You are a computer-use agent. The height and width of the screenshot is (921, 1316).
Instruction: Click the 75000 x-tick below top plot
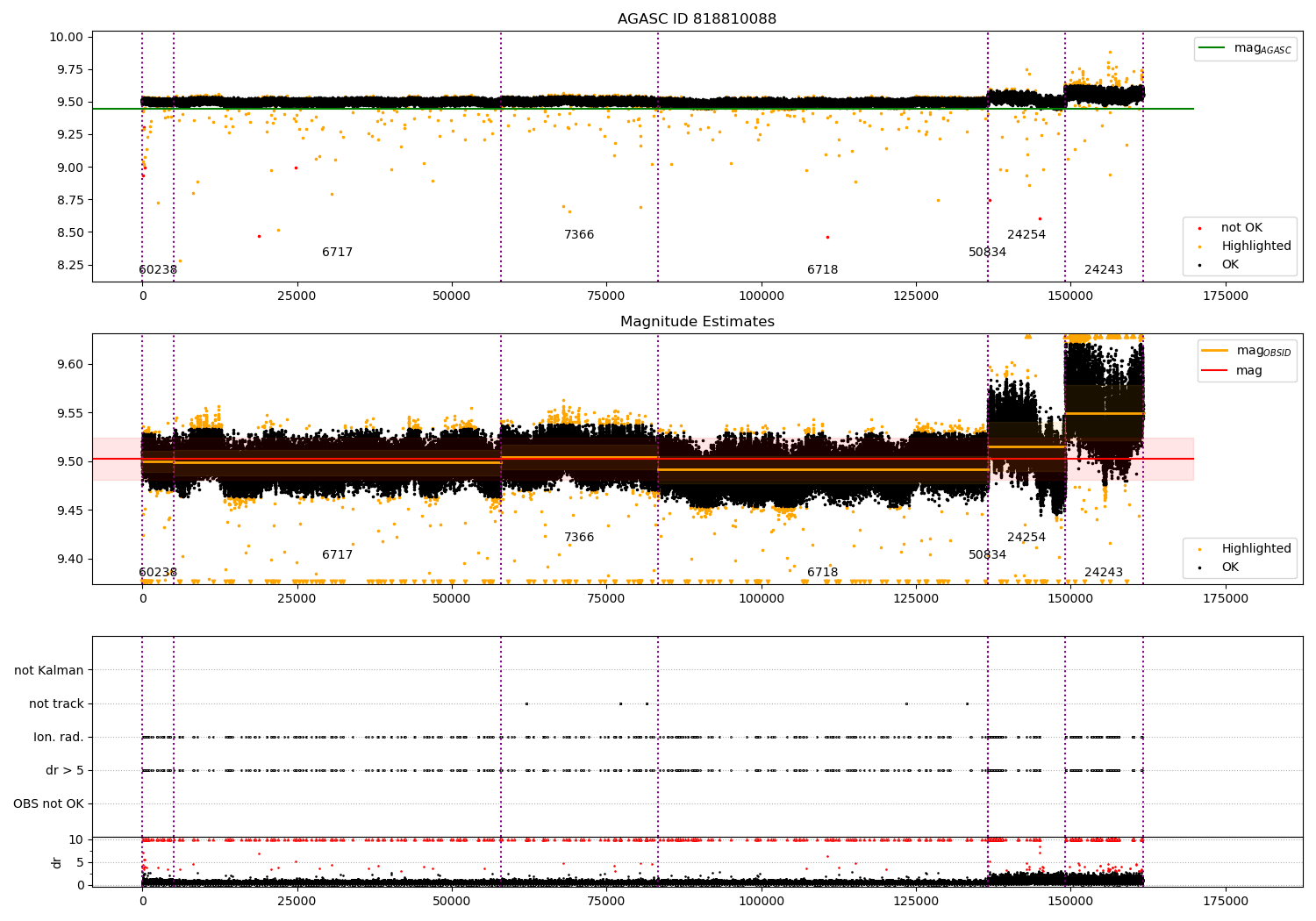pyautogui.click(x=606, y=296)
